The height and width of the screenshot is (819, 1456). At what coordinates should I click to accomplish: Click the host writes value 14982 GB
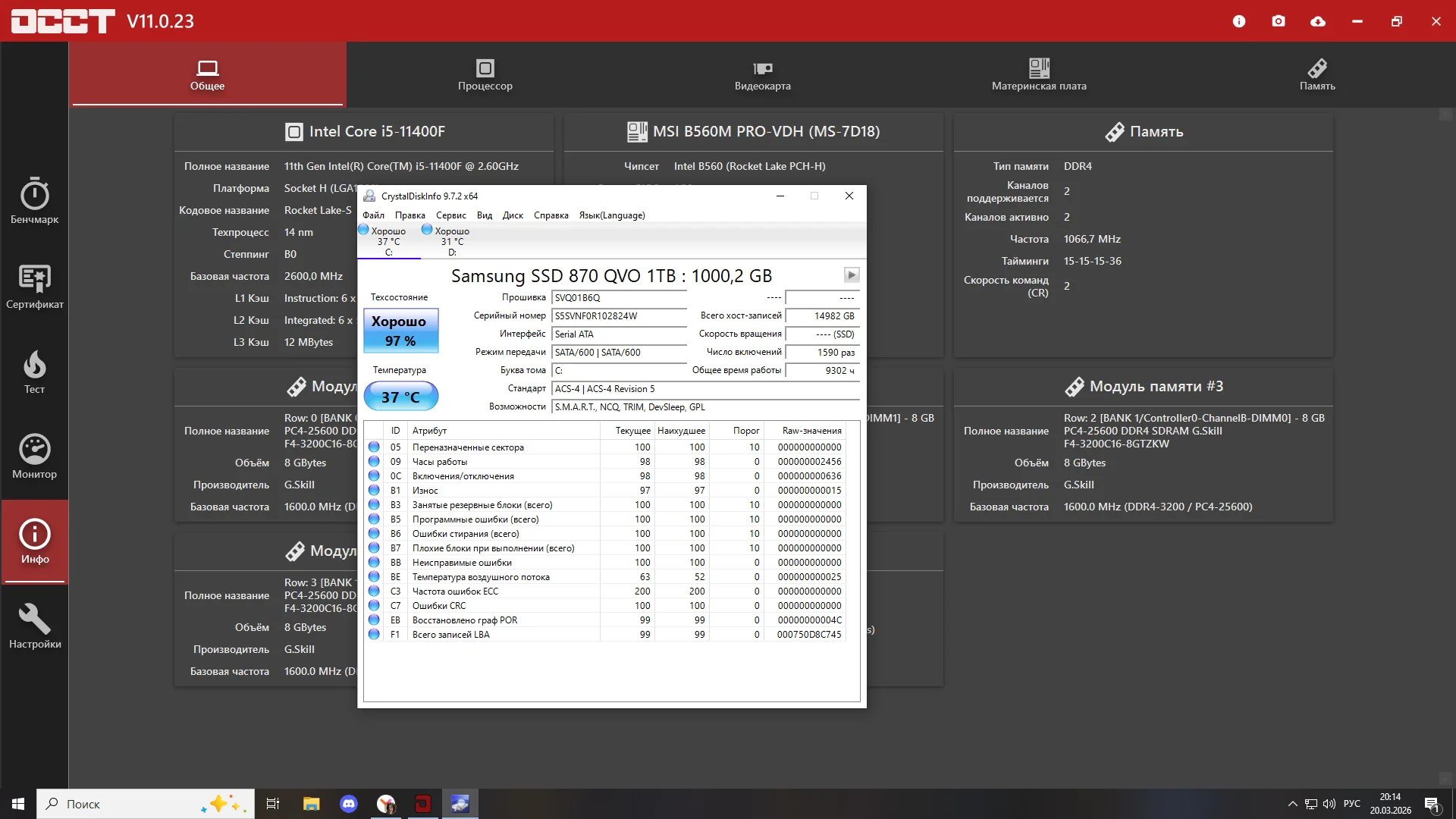[x=822, y=316]
